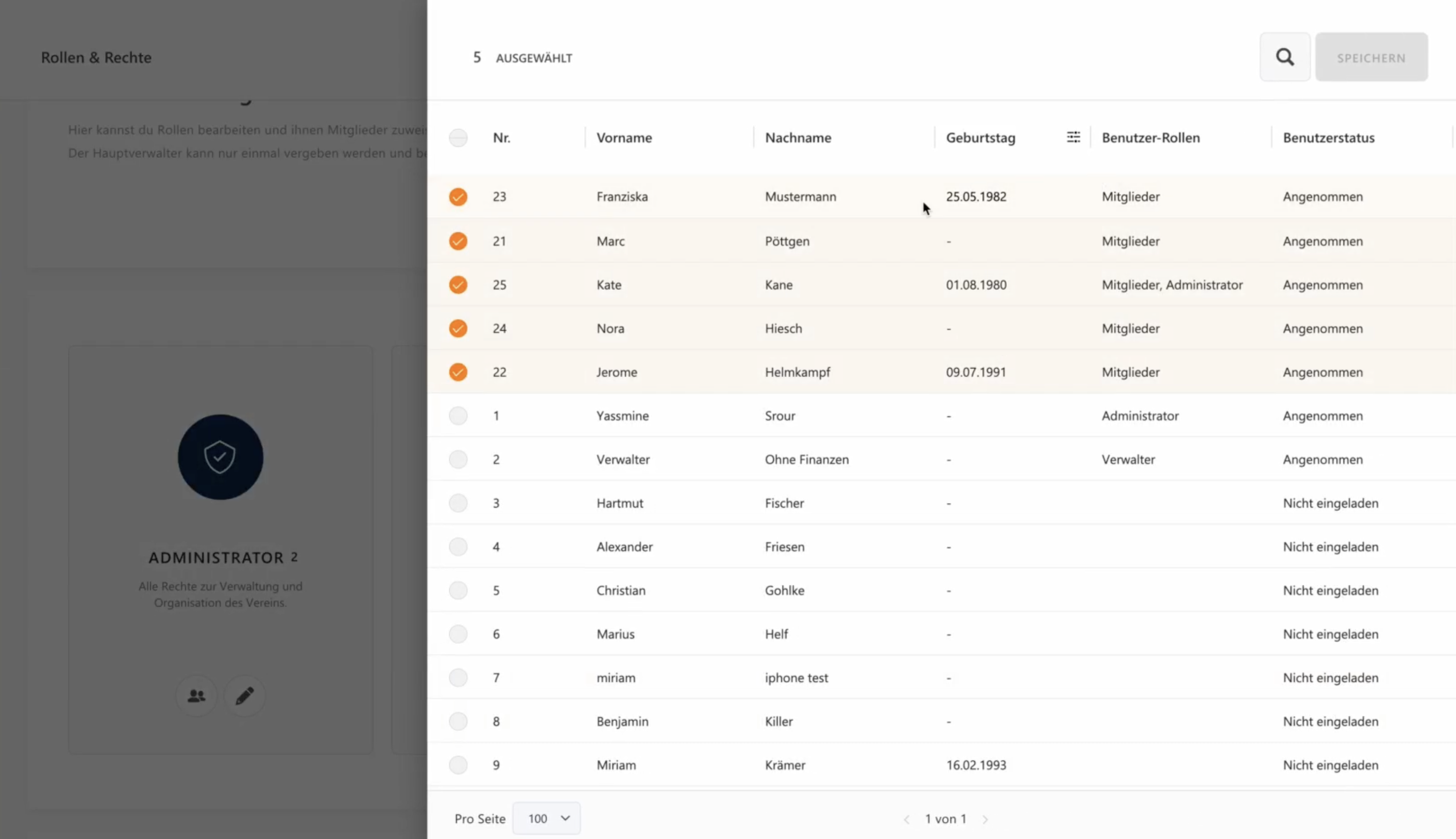Click the Rollen & Rechte page title
This screenshot has height=839, width=1456.
click(x=96, y=57)
